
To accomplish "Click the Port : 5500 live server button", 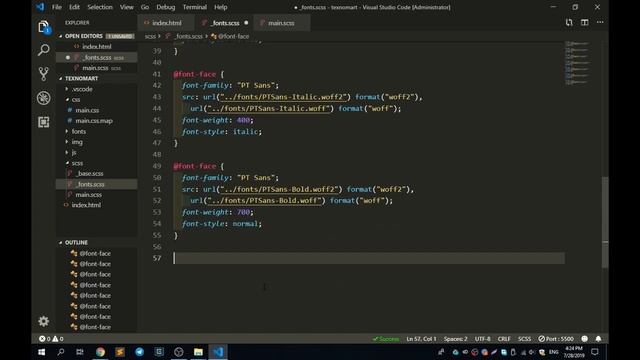I will click(556, 339).
